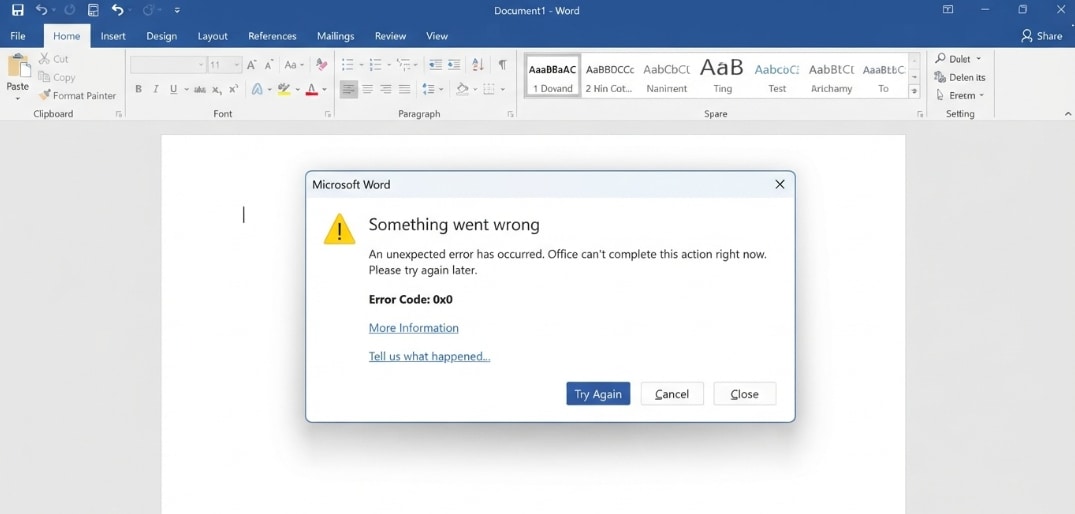Switch to the Design tab
Viewport: 1075px width, 514px height.
[x=162, y=36]
